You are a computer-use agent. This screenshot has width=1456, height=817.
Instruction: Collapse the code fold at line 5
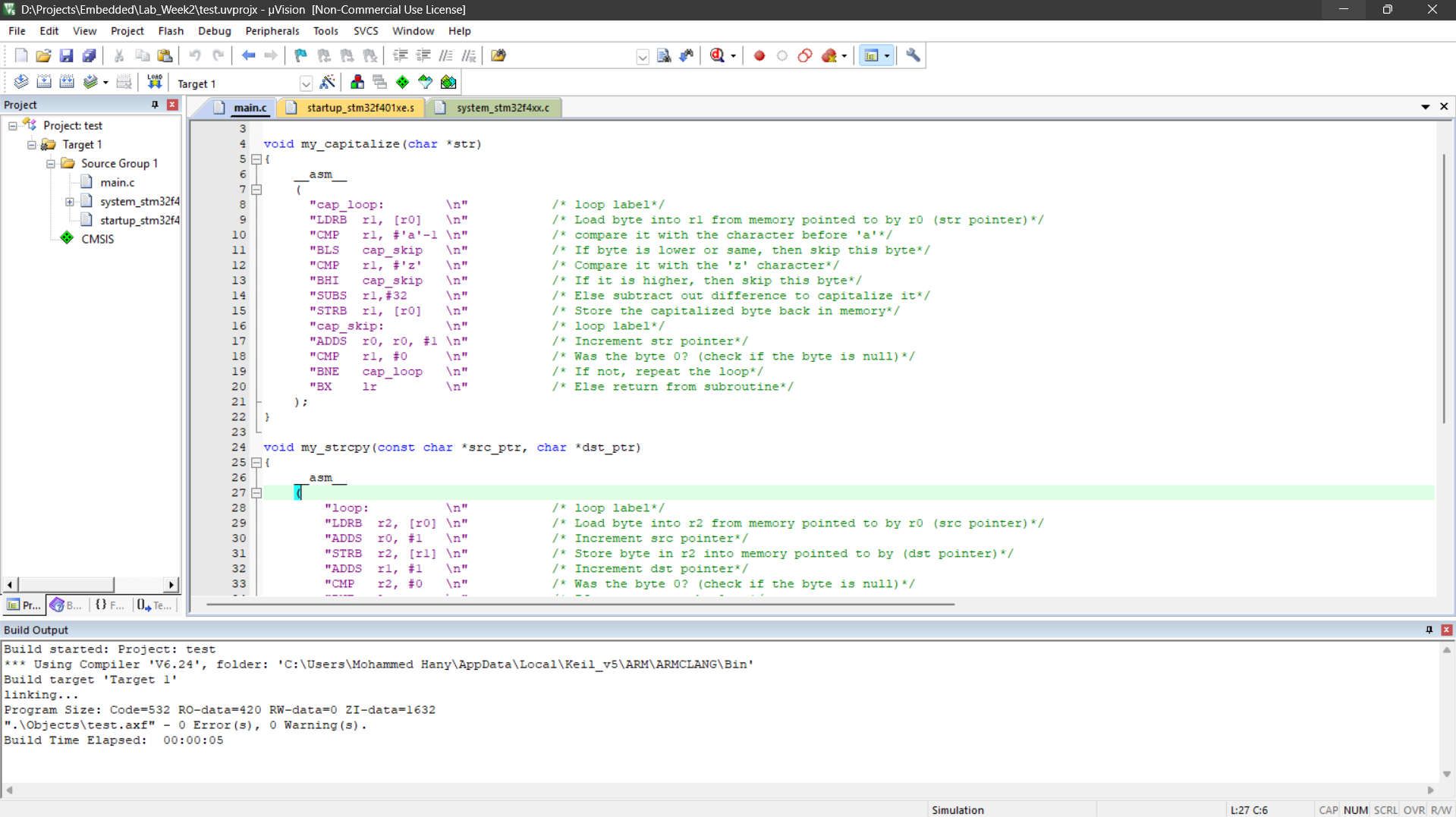click(256, 159)
